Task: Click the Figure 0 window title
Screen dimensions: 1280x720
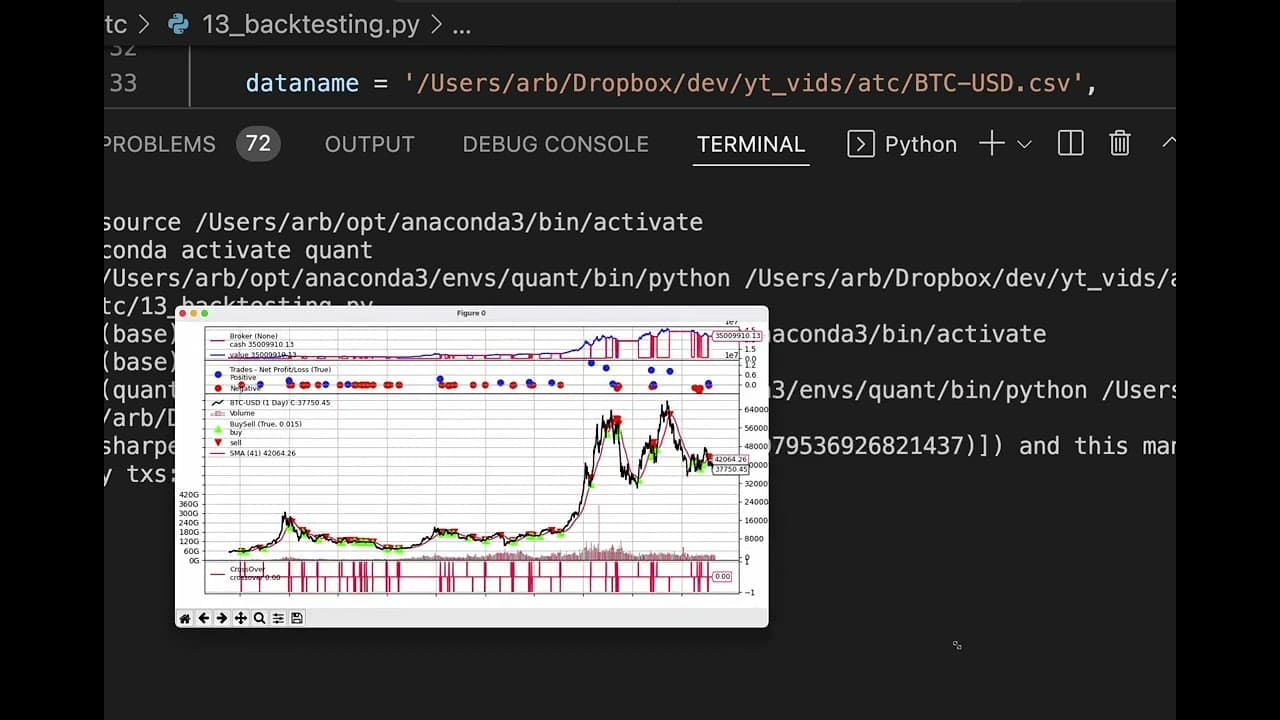Action: pos(471,313)
